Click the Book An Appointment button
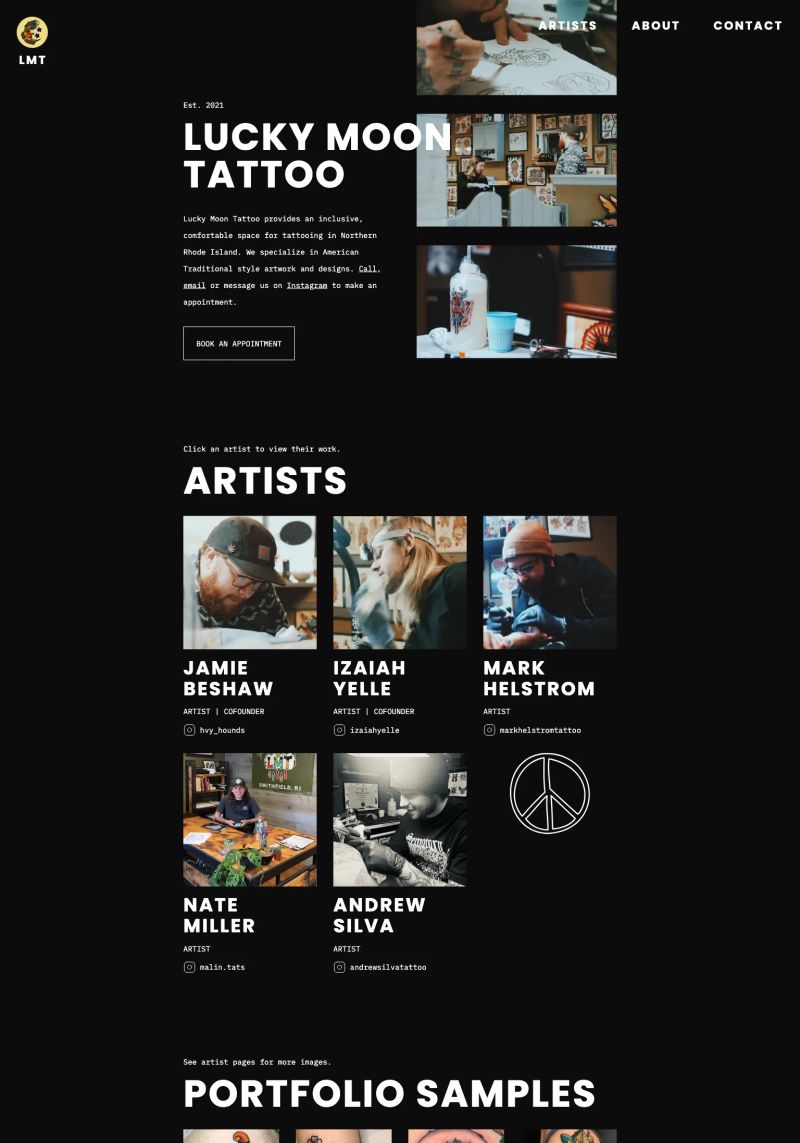Viewport: 800px width, 1143px height. point(238,343)
